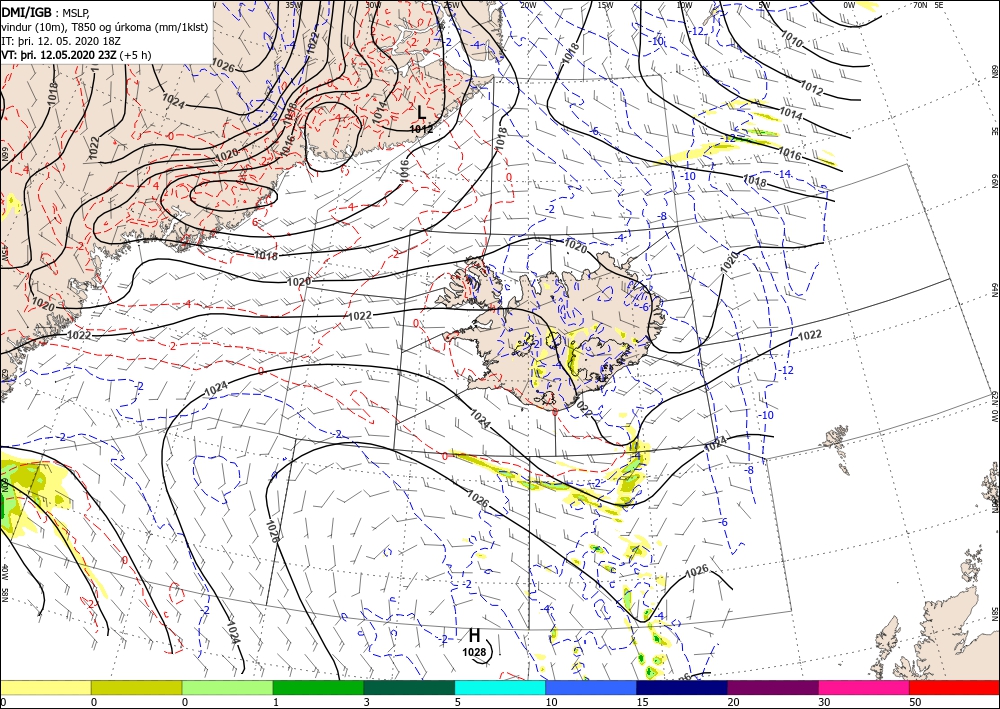Click the blue "-14" temperature label

click(784, 174)
